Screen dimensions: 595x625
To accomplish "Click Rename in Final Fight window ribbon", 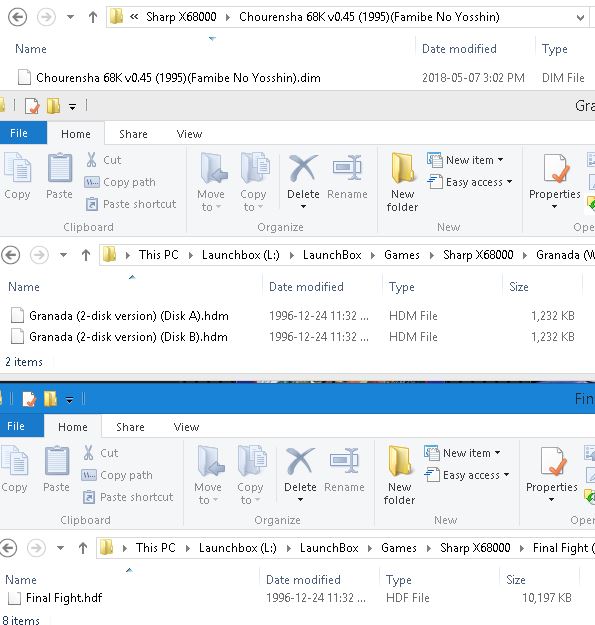I will tap(344, 470).
